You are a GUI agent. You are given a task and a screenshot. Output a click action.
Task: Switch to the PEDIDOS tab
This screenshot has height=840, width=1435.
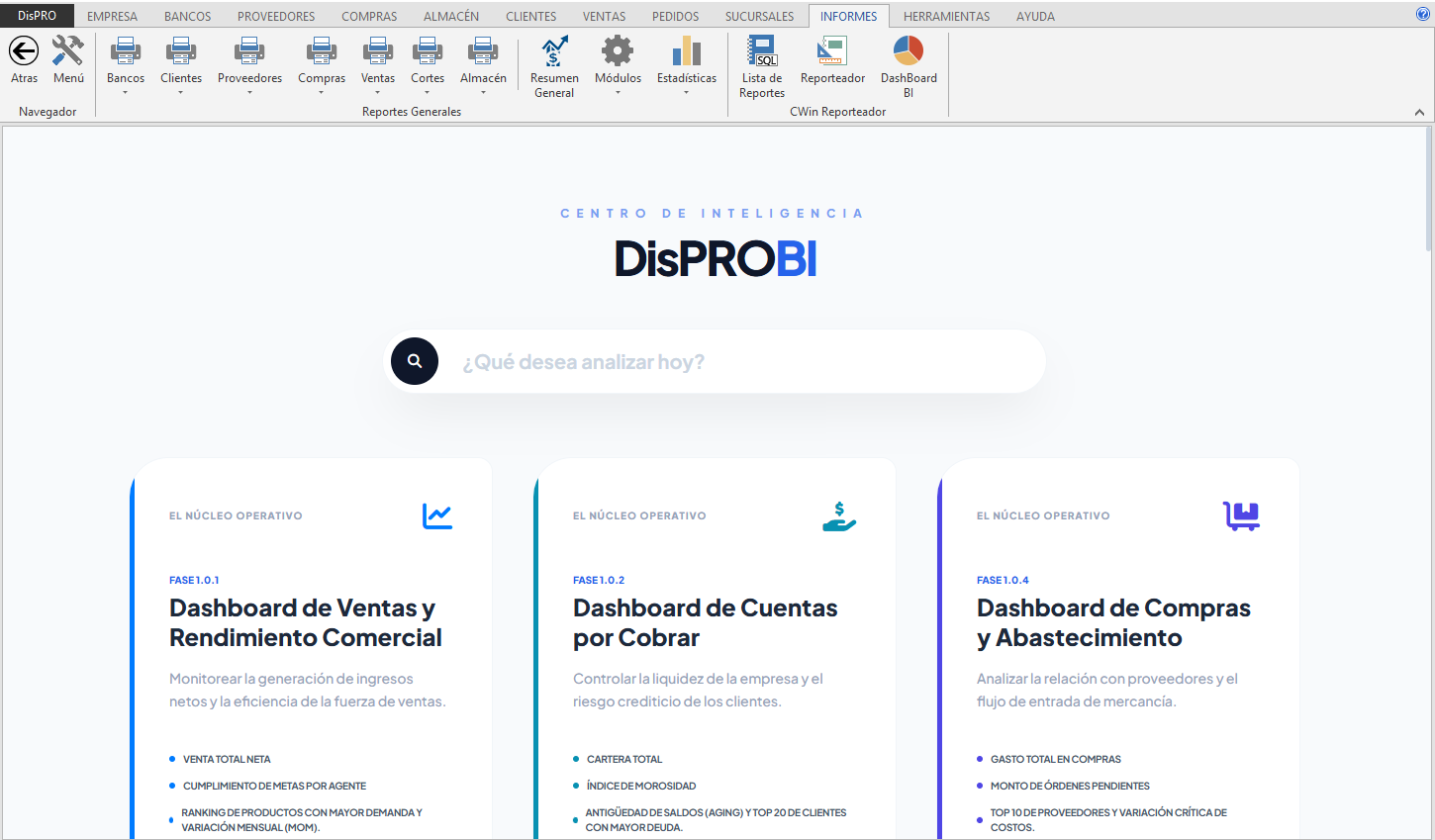coord(675,16)
